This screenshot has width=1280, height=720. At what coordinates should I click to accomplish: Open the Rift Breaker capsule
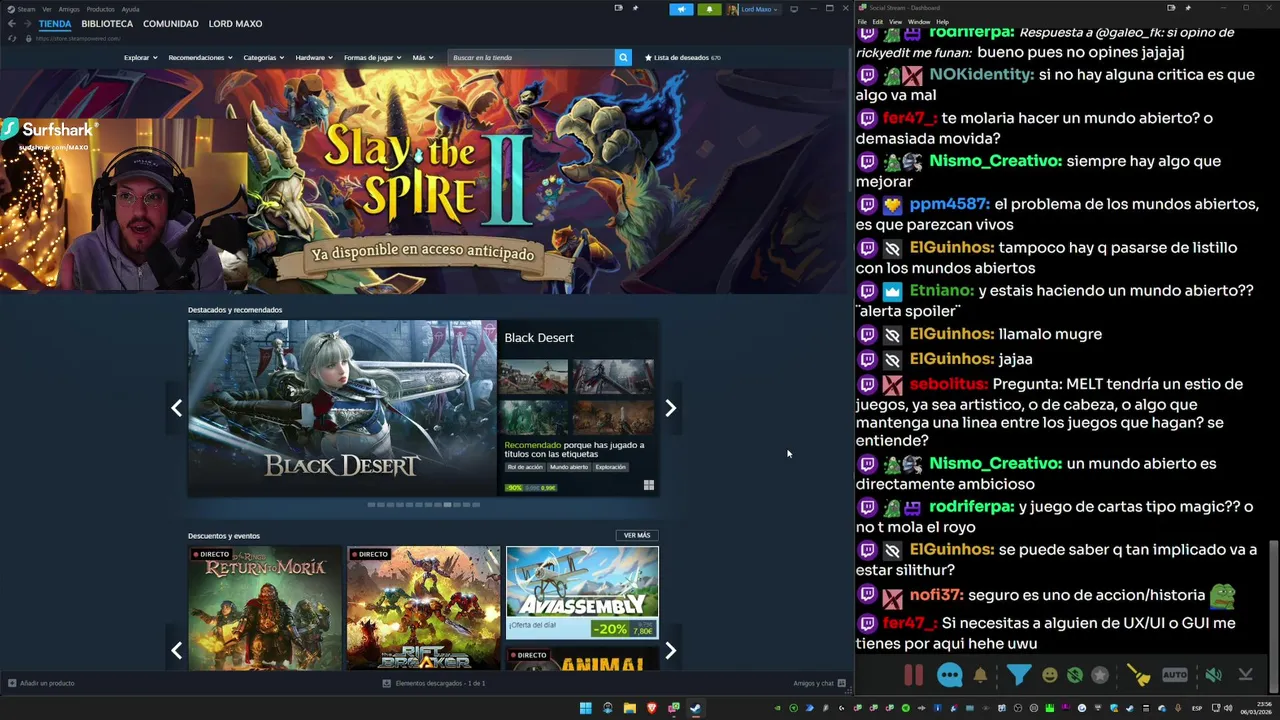[423, 608]
